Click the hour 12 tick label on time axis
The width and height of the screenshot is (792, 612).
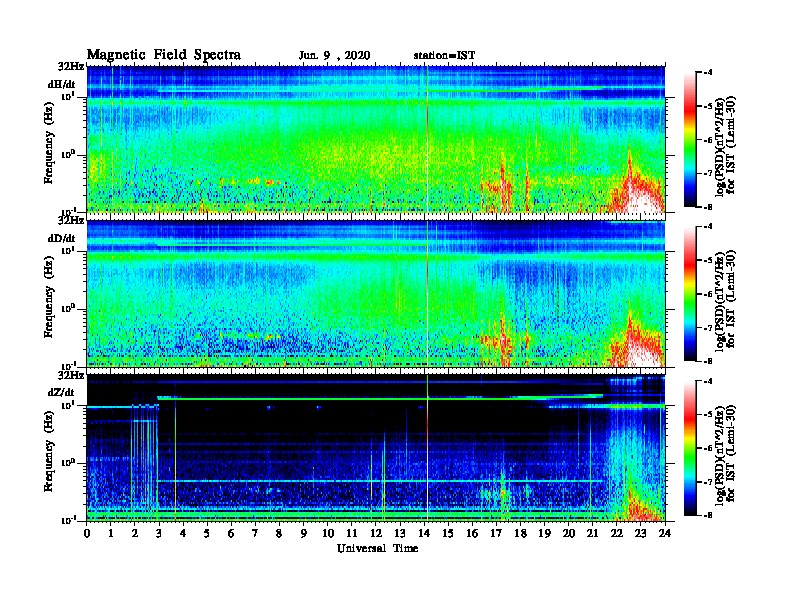click(x=376, y=534)
